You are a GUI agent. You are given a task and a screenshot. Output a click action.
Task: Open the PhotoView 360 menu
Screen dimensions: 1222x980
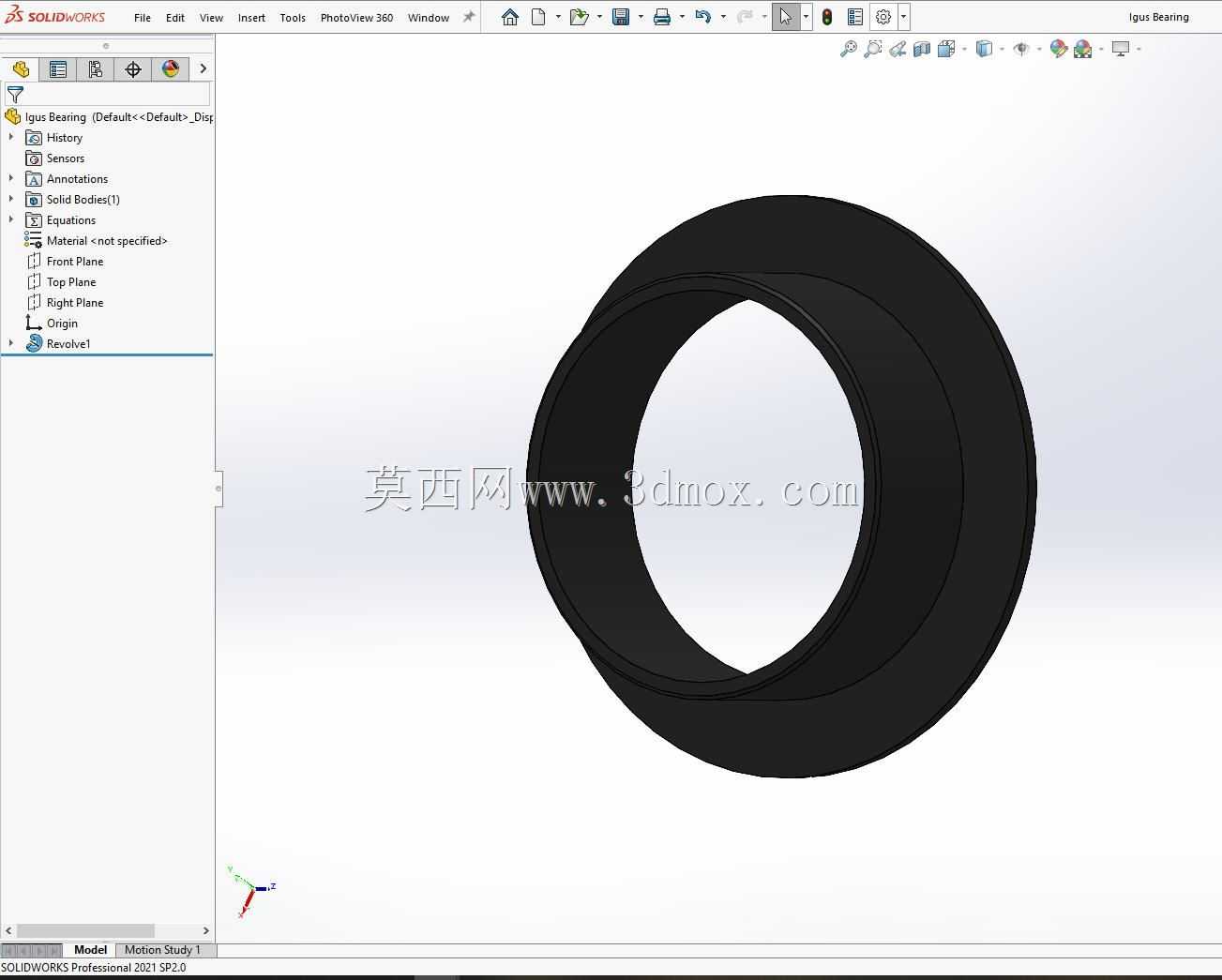[x=356, y=18]
